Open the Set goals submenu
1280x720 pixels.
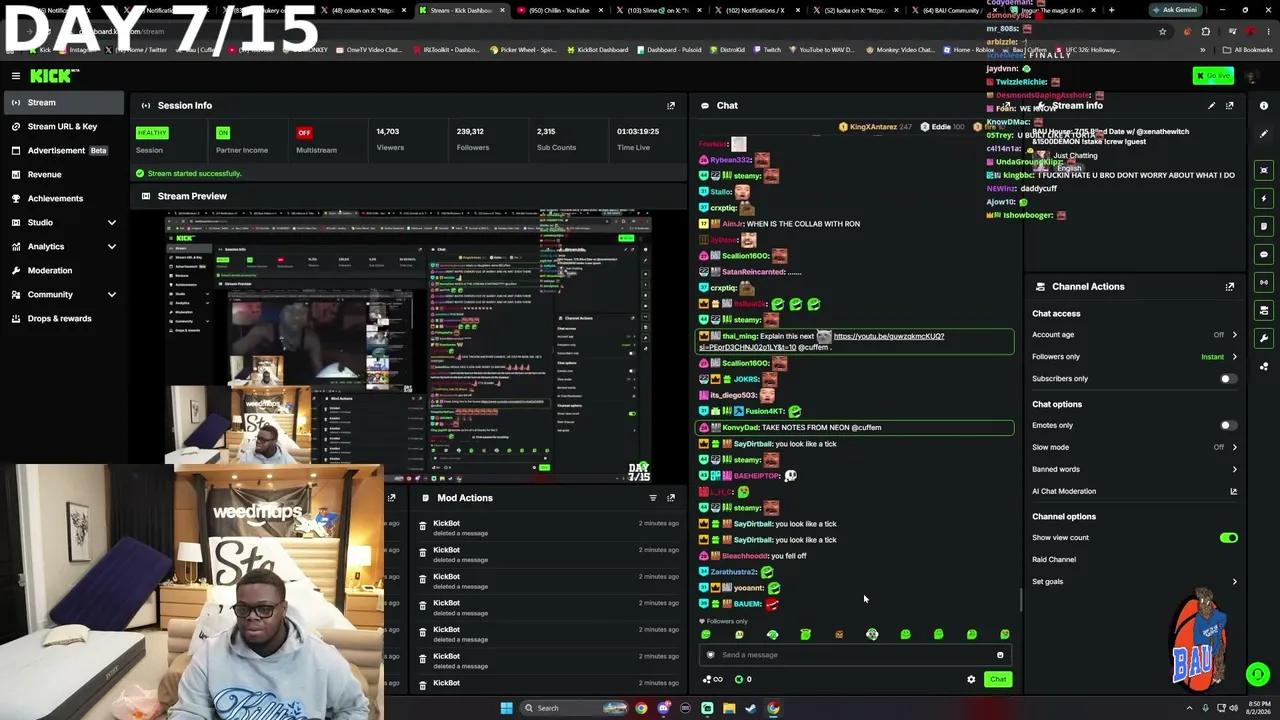[1134, 582]
